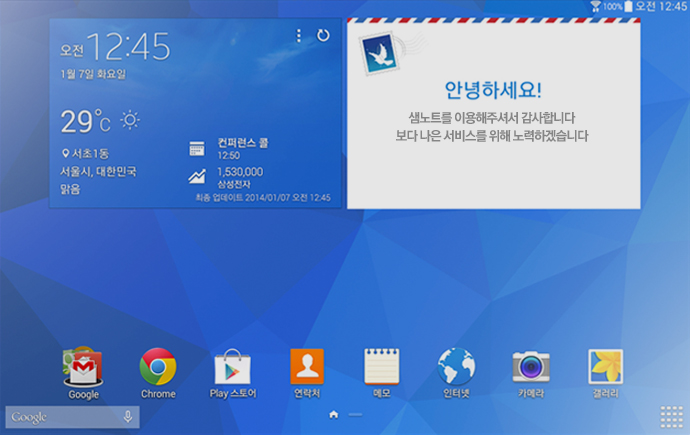Image resolution: width=690 pixels, height=435 pixels.
Task: Open the 연락처 contacts app
Action: click(307, 367)
